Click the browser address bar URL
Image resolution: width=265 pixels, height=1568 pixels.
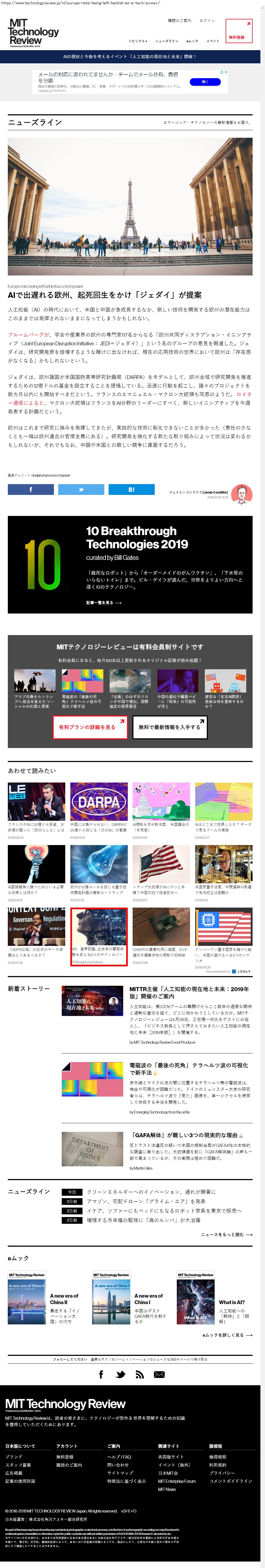coord(80,3)
